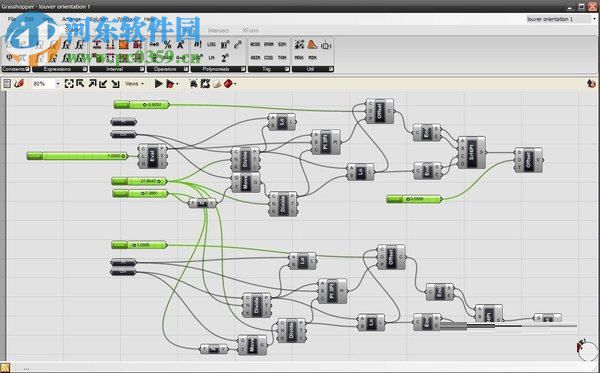Open the Help menu
Image resolution: width=600 pixels, height=373 pixels.
(149, 19)
